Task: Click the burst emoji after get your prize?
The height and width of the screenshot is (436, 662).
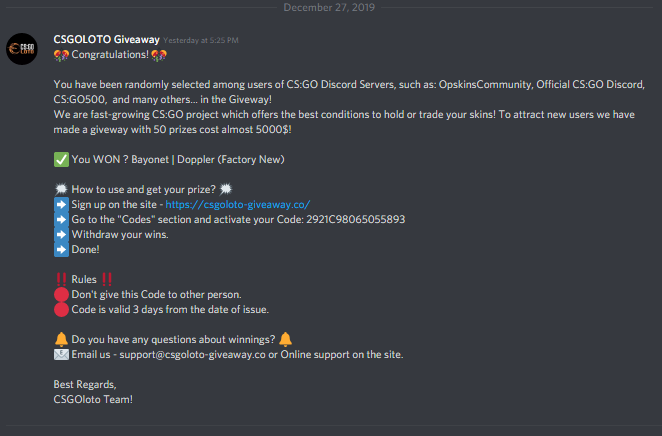Action: (226, 189)
